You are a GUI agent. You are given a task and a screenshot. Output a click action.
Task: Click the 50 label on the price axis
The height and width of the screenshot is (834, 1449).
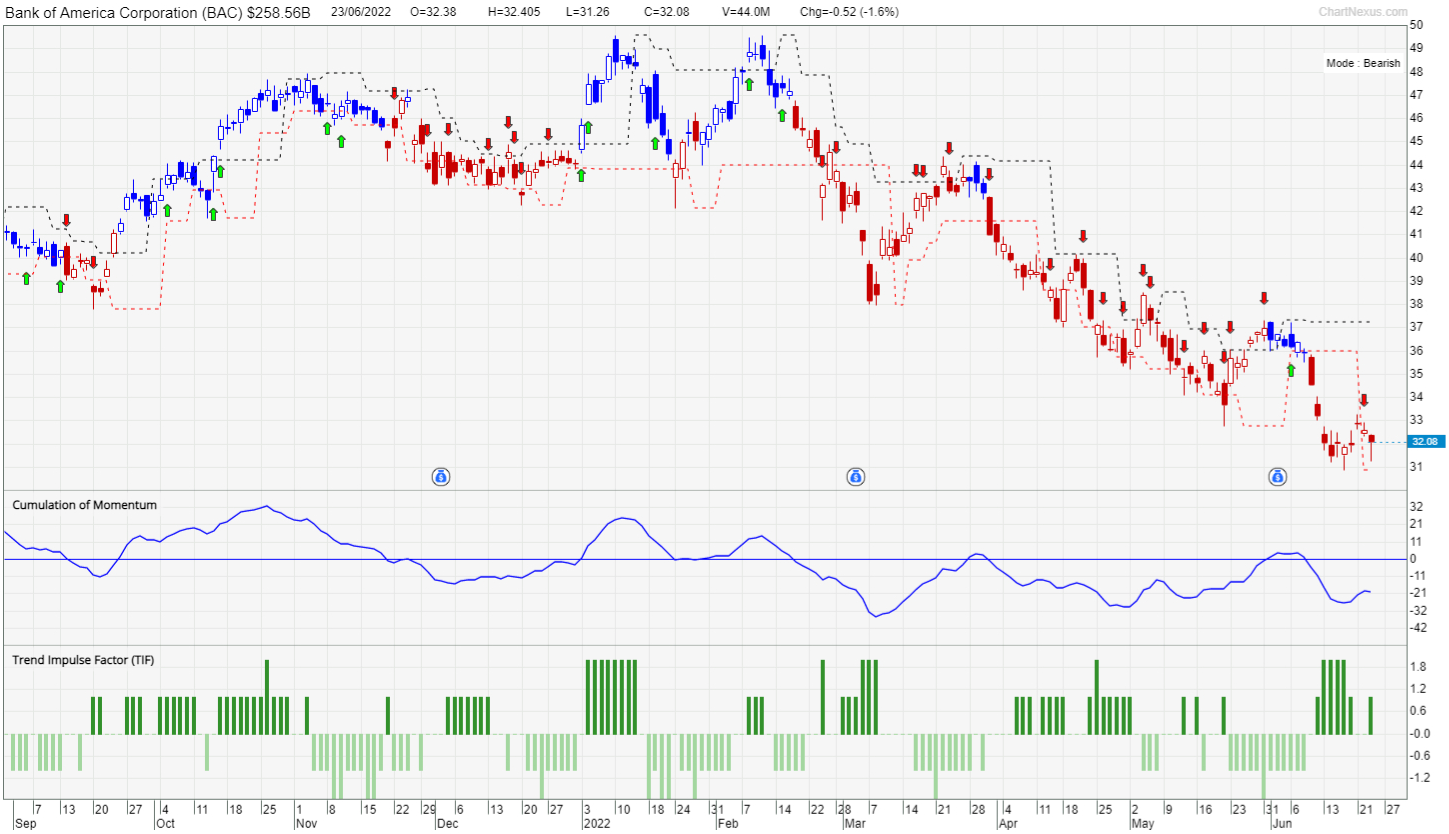[x=1416, y=24]
